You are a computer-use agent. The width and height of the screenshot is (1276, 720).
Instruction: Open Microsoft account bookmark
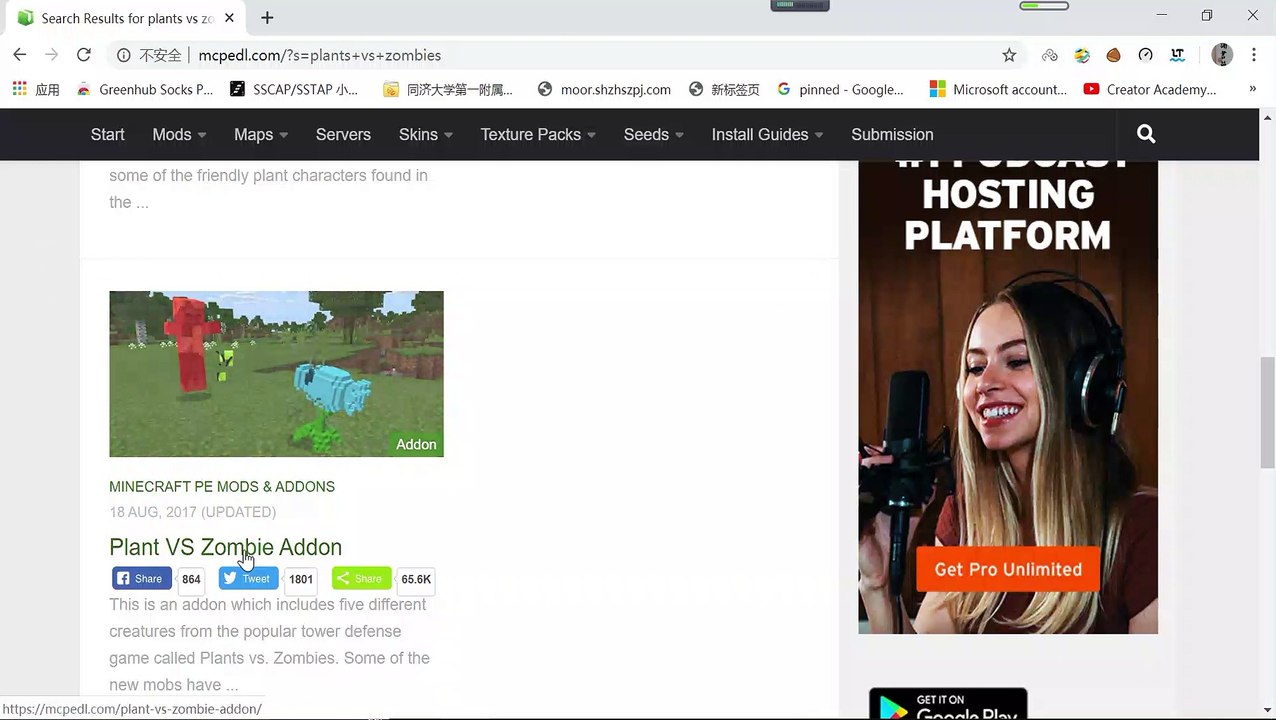[x=998, y=89]
